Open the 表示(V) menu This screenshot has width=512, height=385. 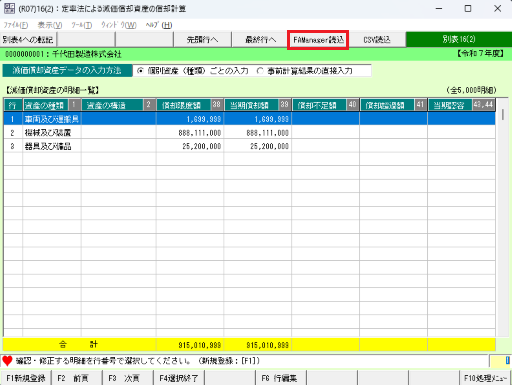(x=50, y=25)
